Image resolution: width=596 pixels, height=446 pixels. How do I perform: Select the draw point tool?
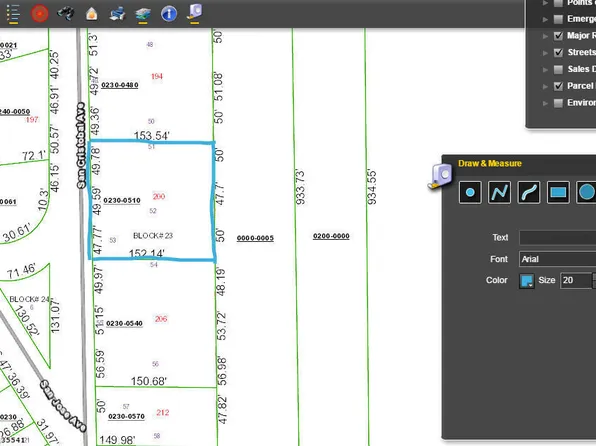tap(470, 192)
